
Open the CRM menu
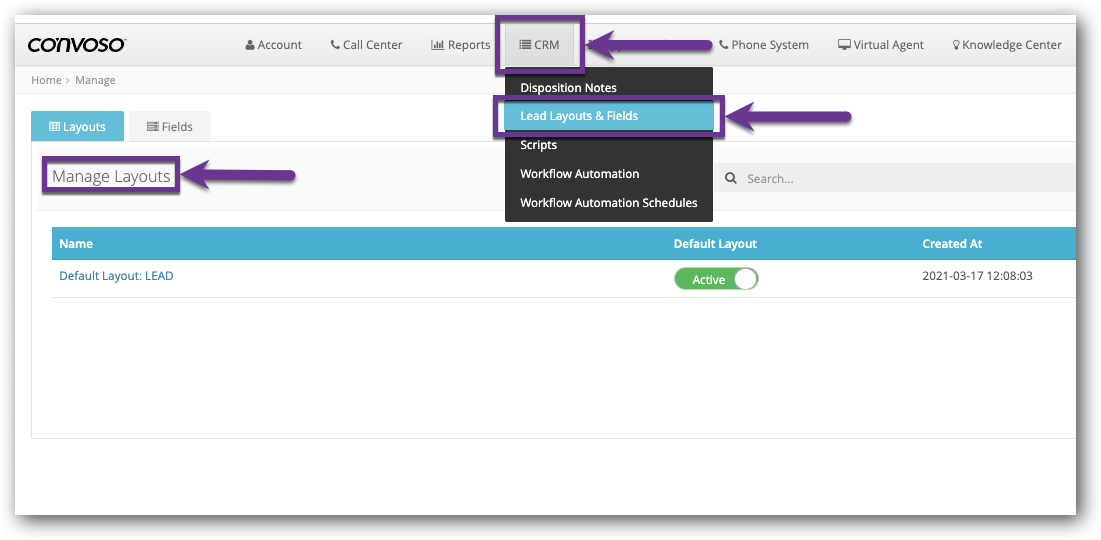[539, 45]
